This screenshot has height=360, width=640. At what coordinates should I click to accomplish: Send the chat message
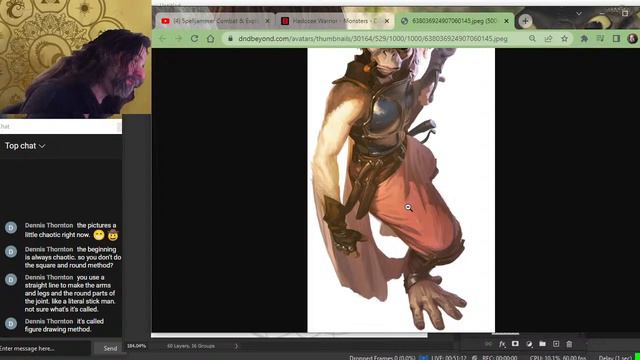(110, 348)
